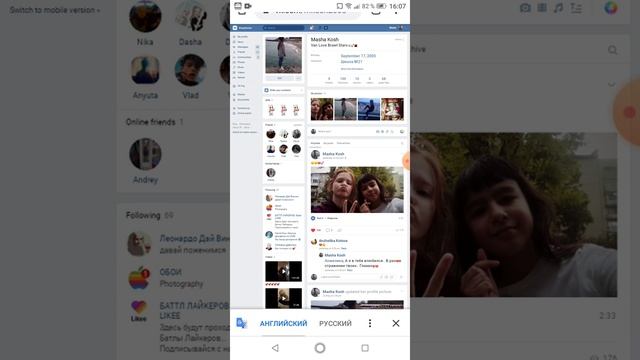Open the translation bar three-dot menu
Viewport: 640px width, 360px height.
click(370, 323)
